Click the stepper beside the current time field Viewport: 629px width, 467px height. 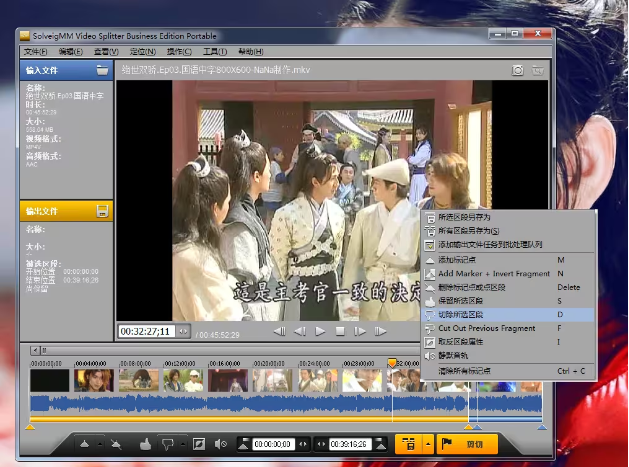click(182, 331)
